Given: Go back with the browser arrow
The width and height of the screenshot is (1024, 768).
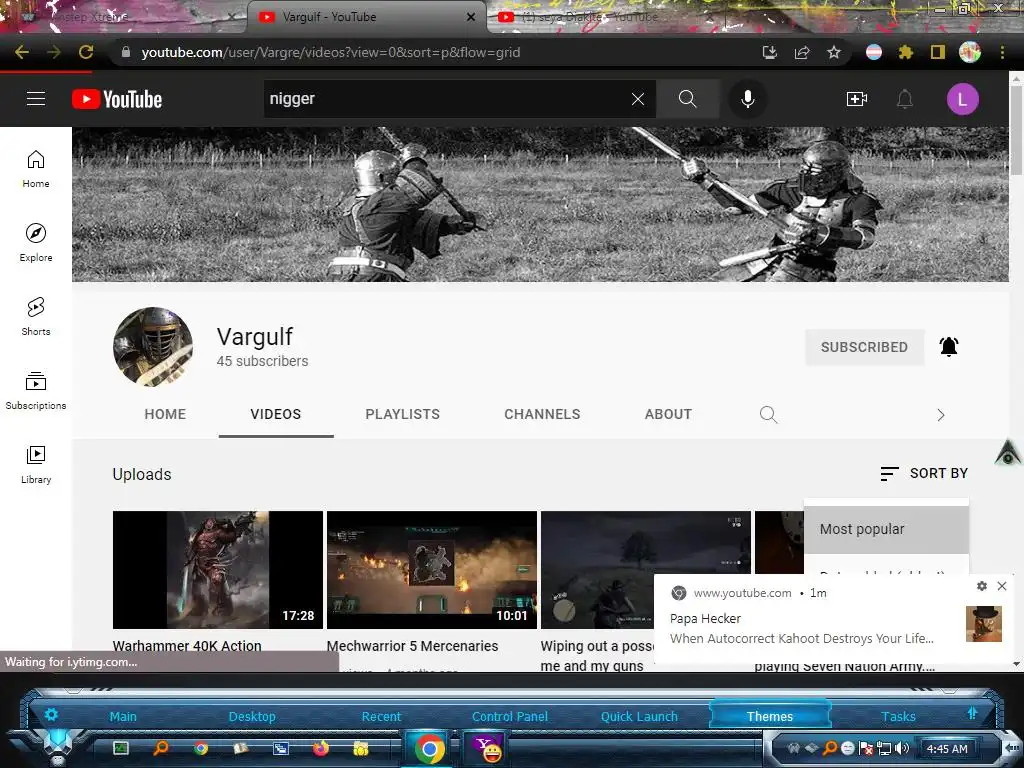Looking at the screenshot, I should [x=22, y=52].
